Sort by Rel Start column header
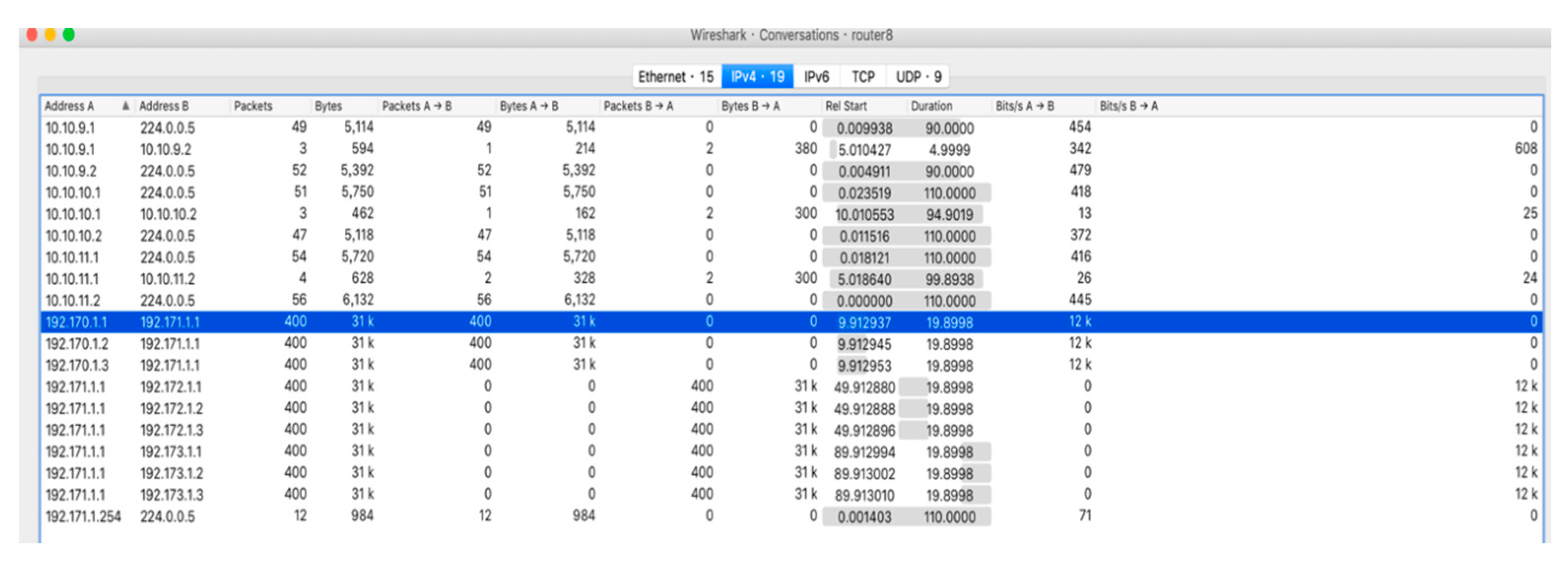The image size is (1568, 566). 846,106
